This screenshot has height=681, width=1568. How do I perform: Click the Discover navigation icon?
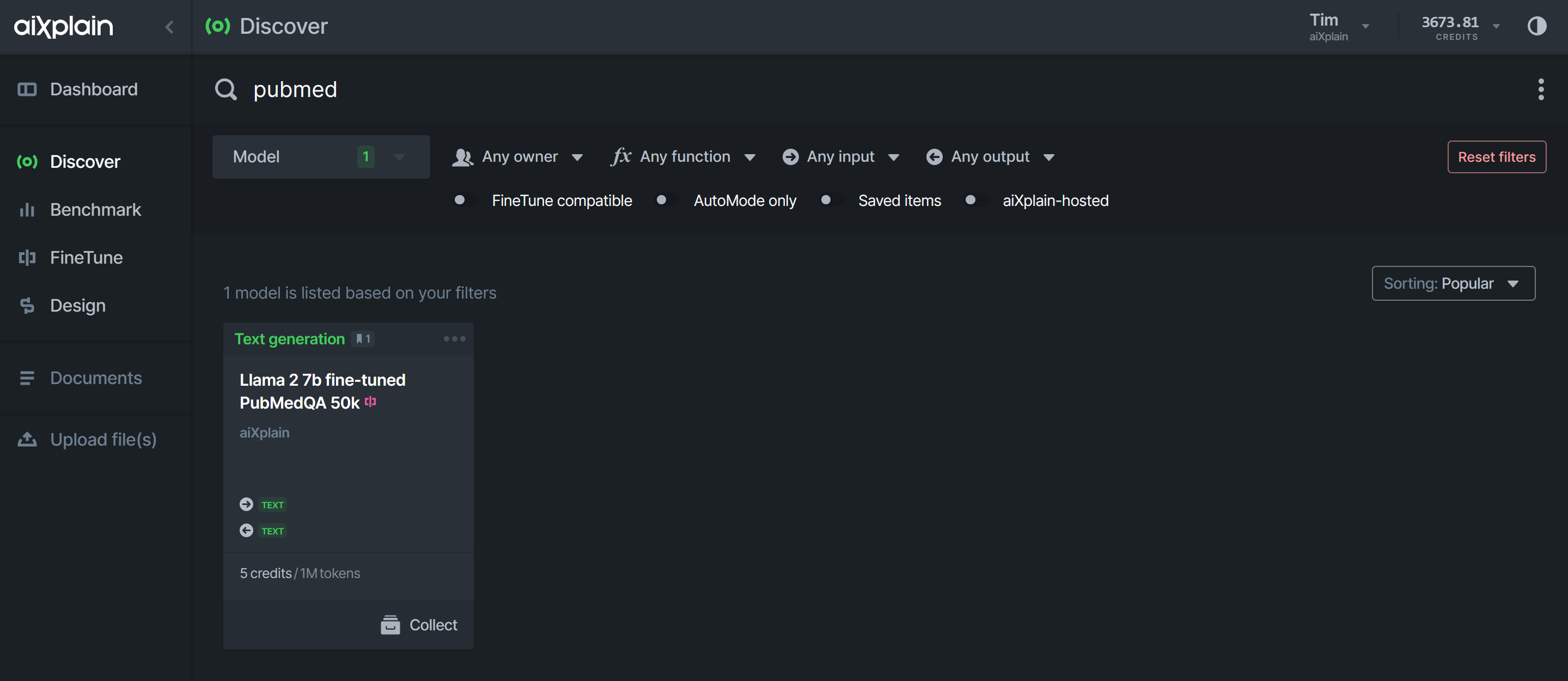pyautogui.click(x=27, y=159)
